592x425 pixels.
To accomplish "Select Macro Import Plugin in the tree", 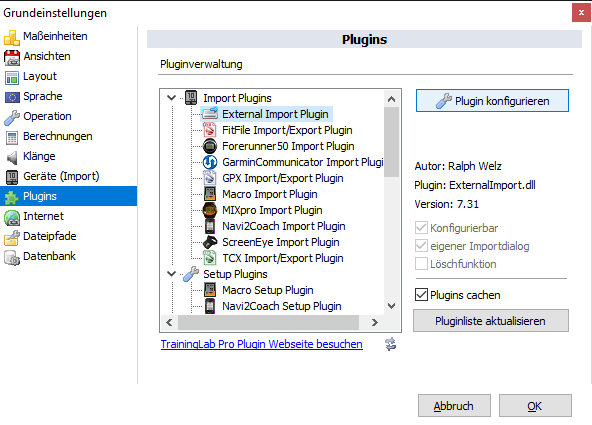I will pos(270,194).
